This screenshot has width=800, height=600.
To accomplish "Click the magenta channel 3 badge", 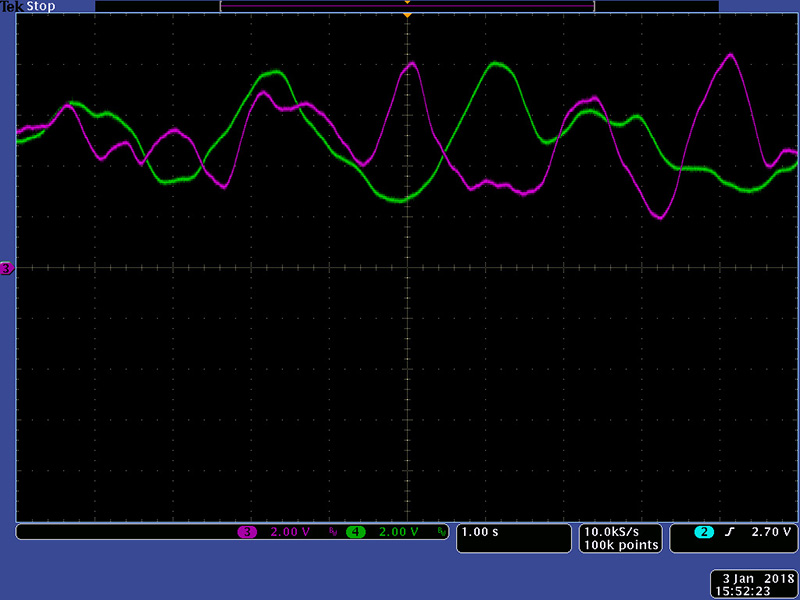I will click(x=247, y=532).
